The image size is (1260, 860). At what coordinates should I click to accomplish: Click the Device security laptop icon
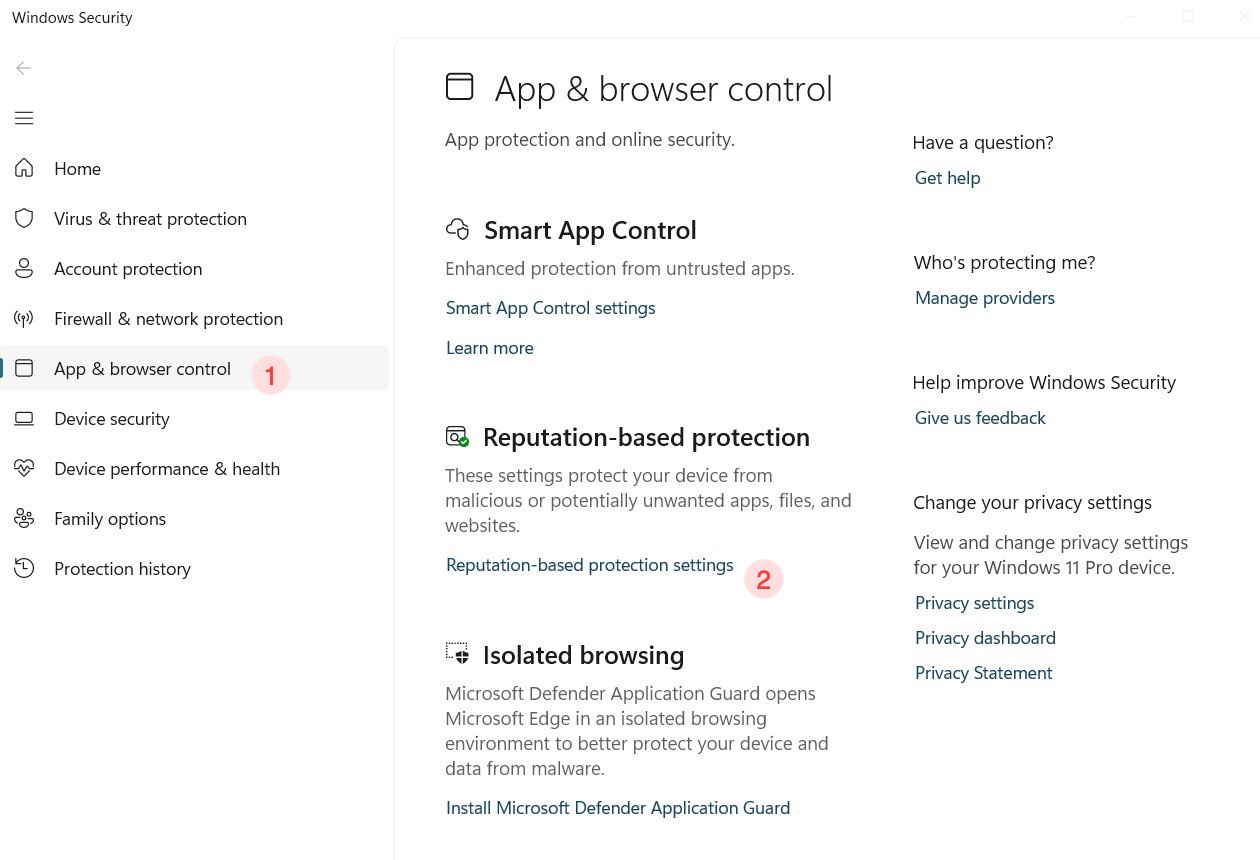point(24,418)
